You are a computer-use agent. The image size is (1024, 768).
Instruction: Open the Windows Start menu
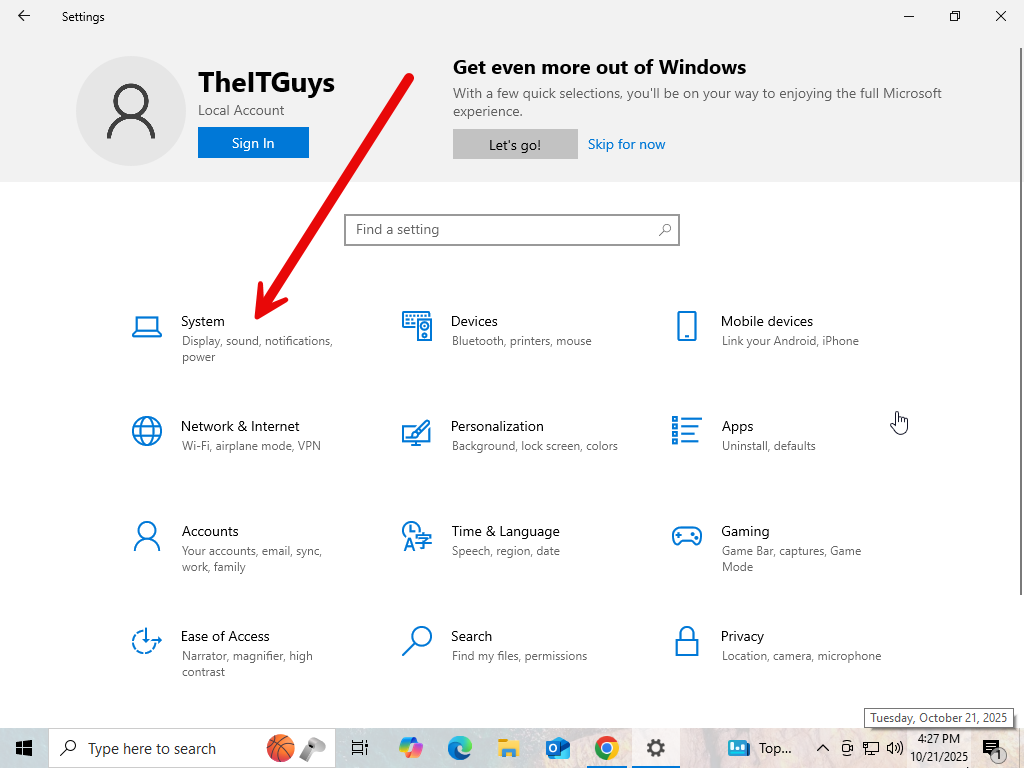(x=24, y=748)
